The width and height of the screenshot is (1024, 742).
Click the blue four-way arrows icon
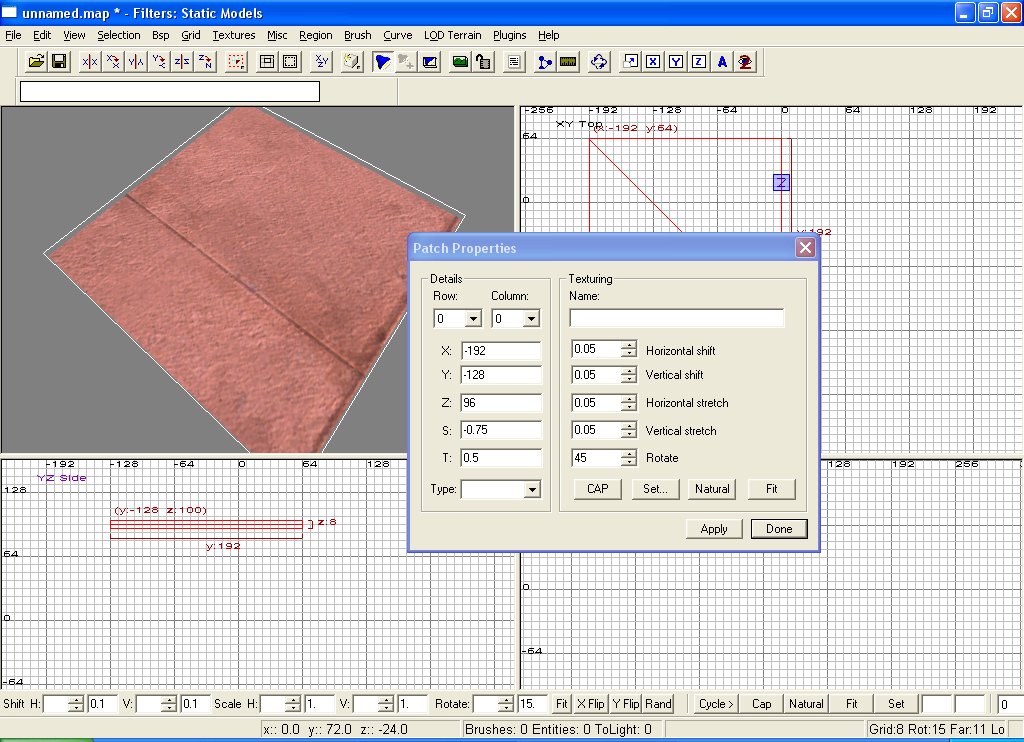click(599, 62)
